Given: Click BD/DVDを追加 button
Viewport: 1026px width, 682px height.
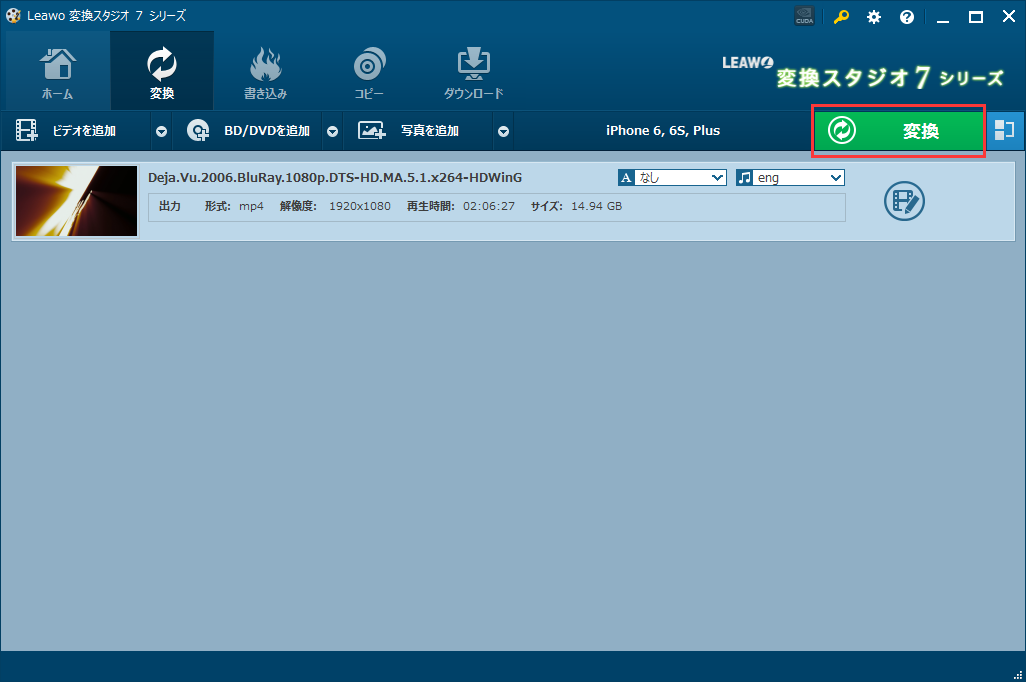Looking at the screenshot, I should (x=250, y=131).
